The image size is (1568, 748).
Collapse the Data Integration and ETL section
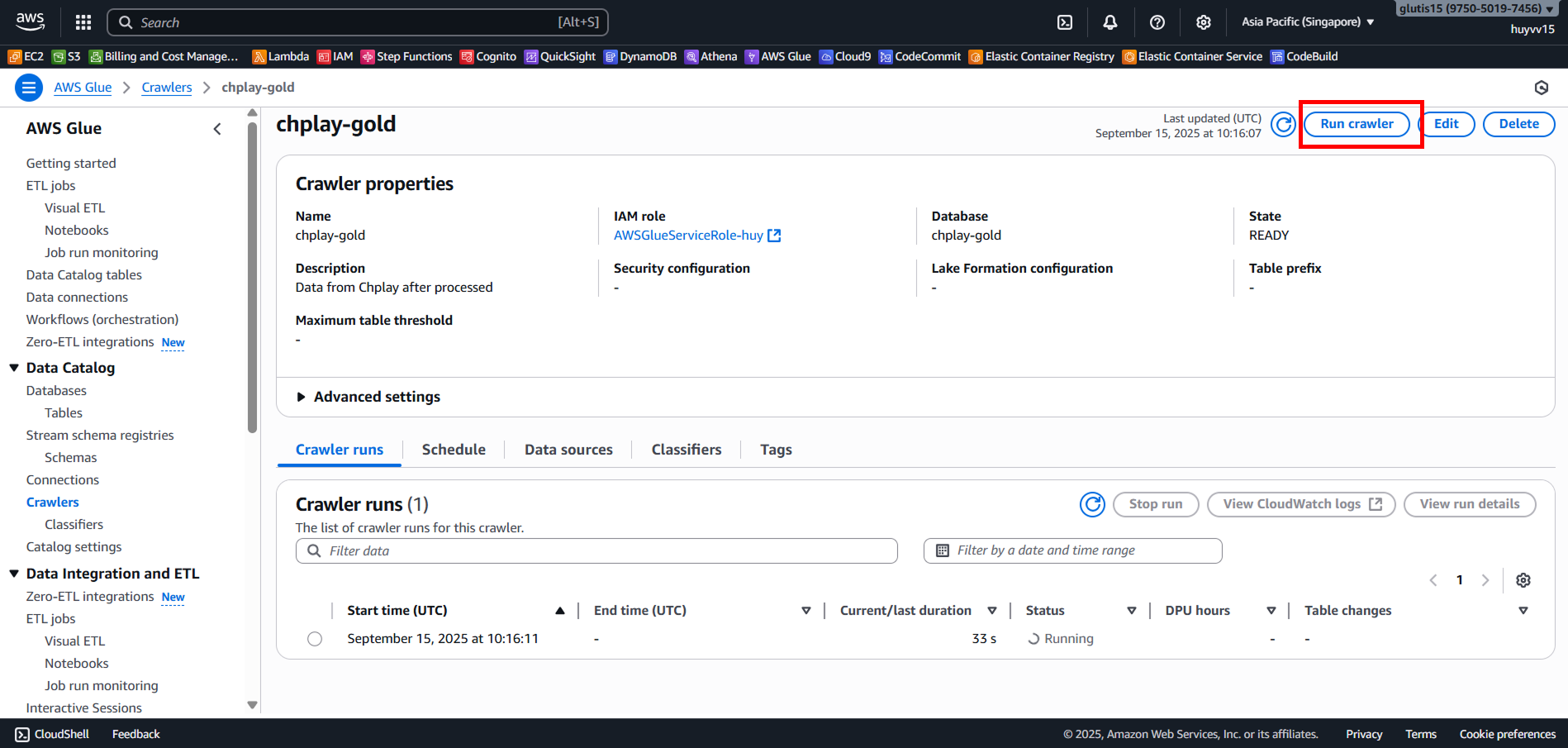(14, 574)
